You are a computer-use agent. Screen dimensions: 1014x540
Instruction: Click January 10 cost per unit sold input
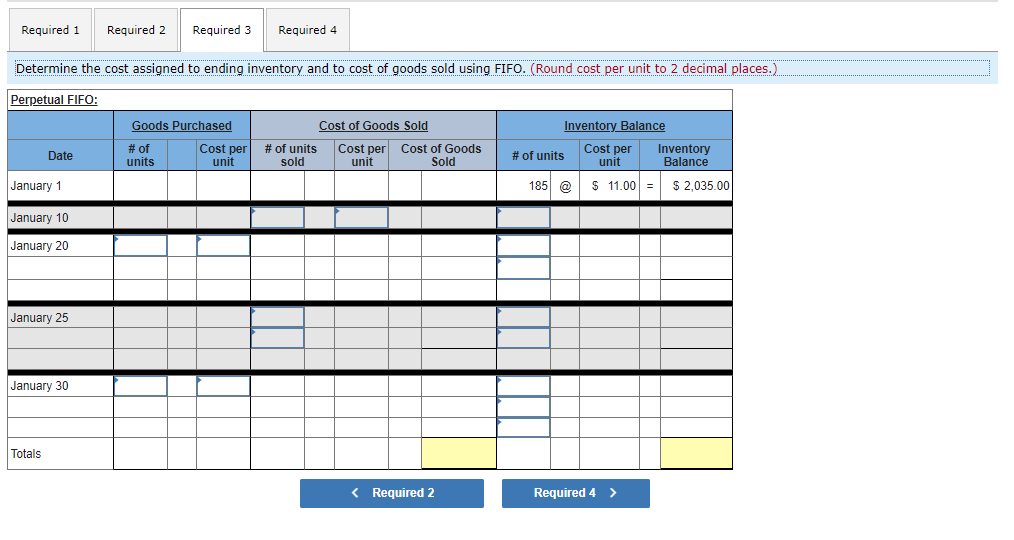point(361,217)
